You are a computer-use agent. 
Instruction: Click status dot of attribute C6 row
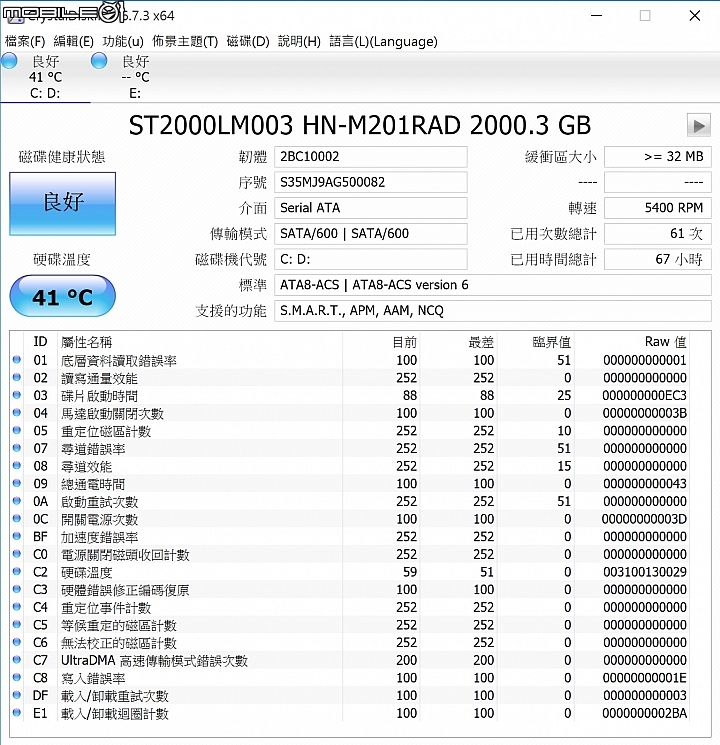[x=17, y=641]
